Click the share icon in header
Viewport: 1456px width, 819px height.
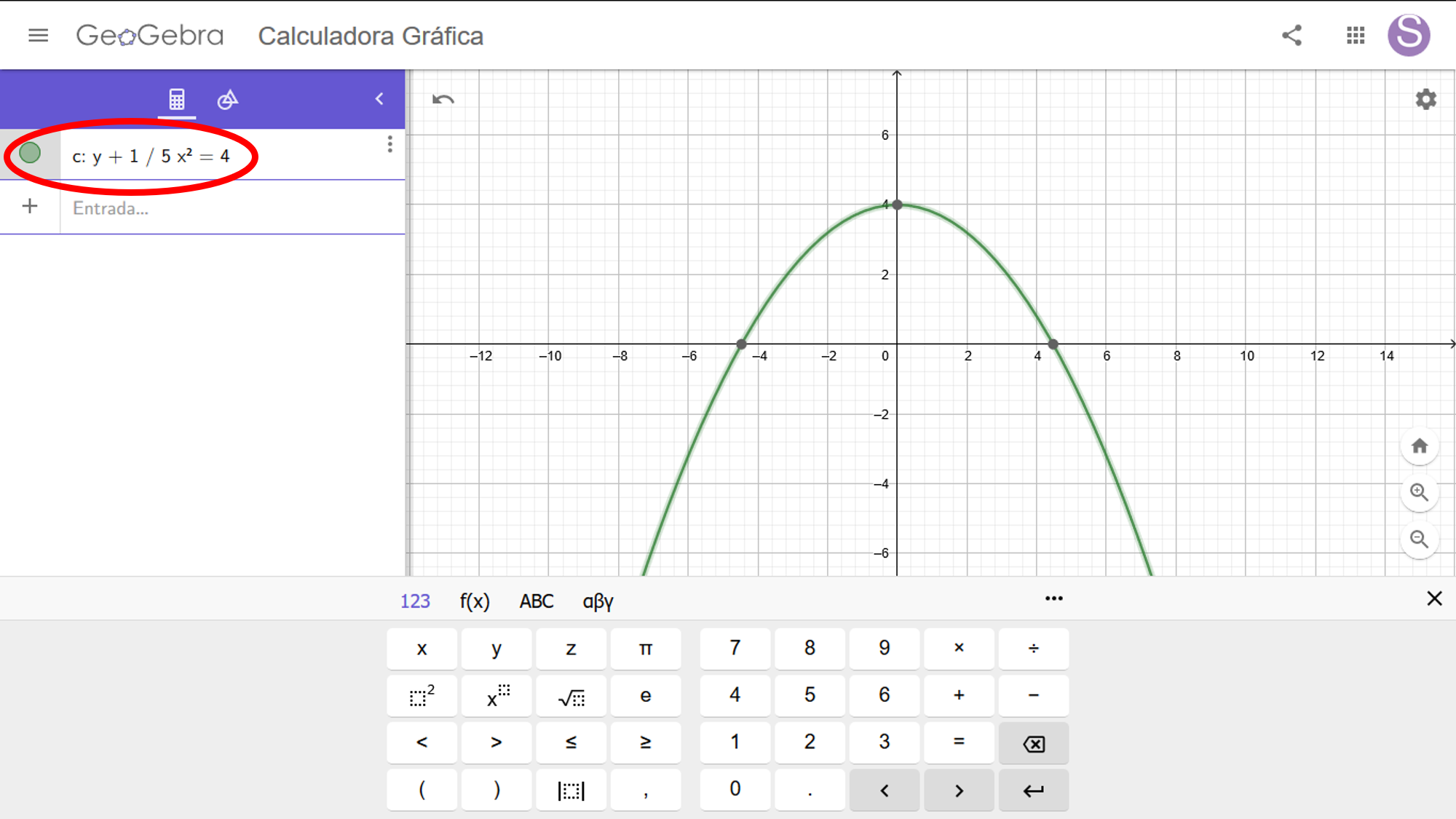point(1291,35)
